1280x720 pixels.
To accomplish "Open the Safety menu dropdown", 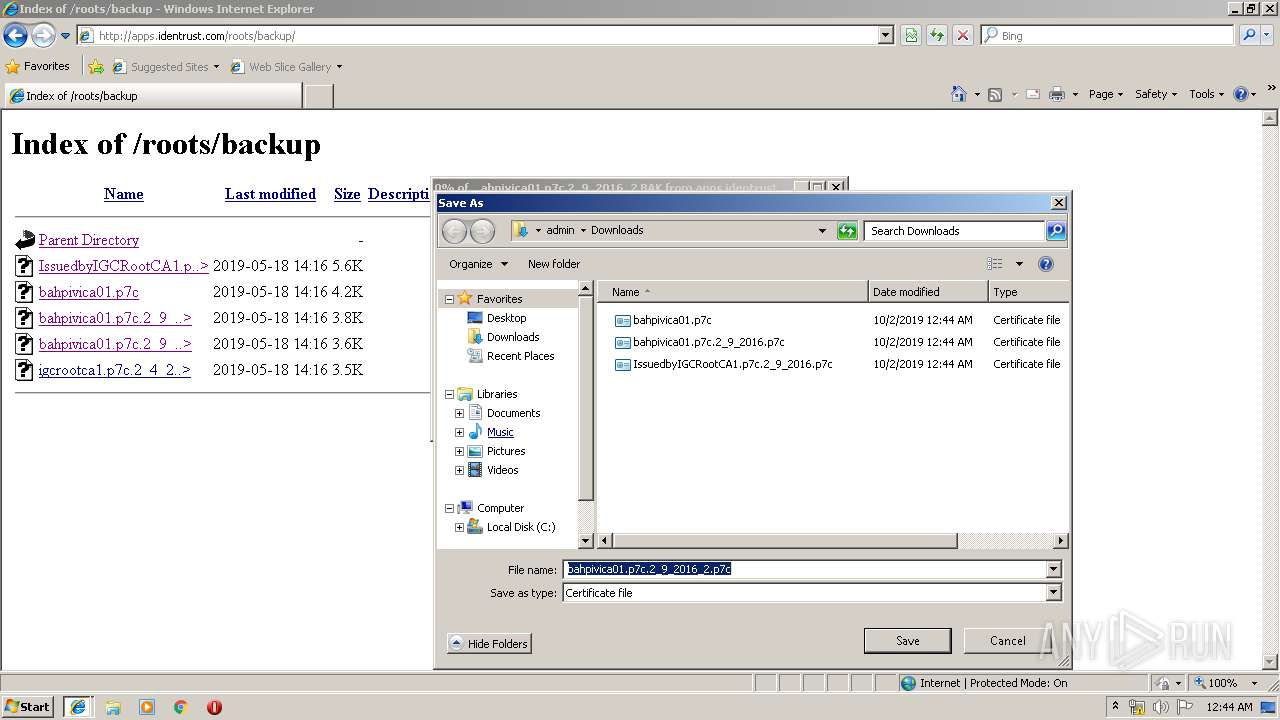I will pos(1156,94).
